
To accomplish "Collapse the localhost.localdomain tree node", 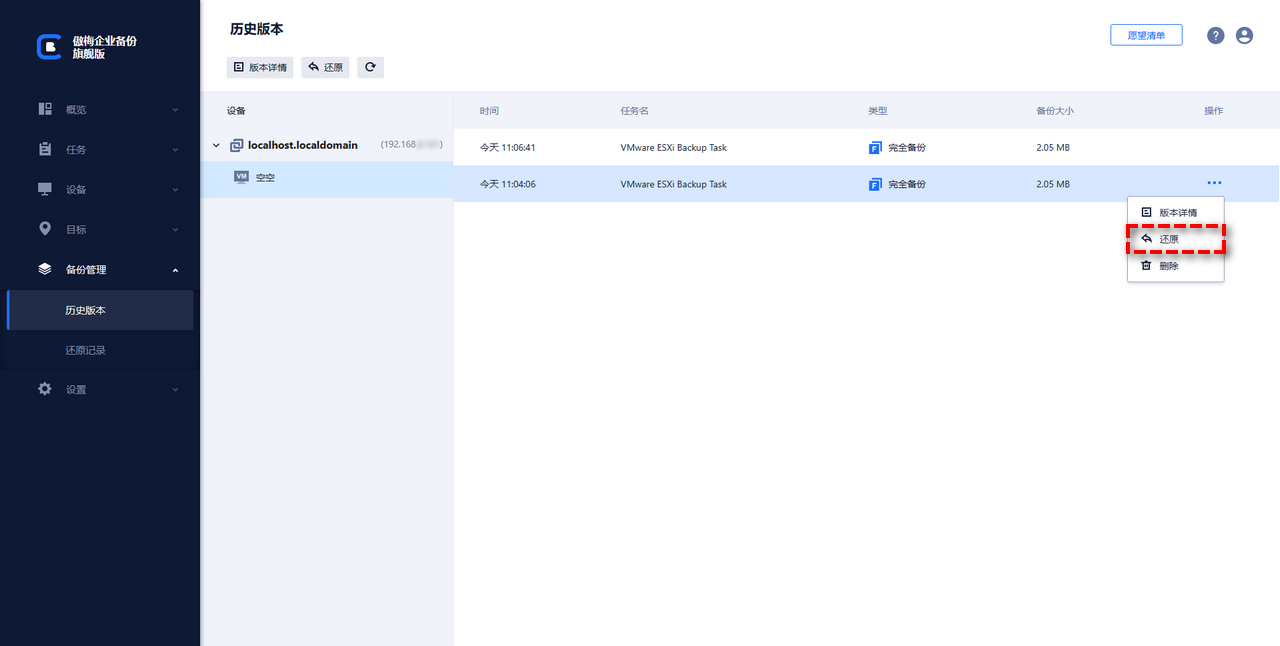I will (216, 146).
